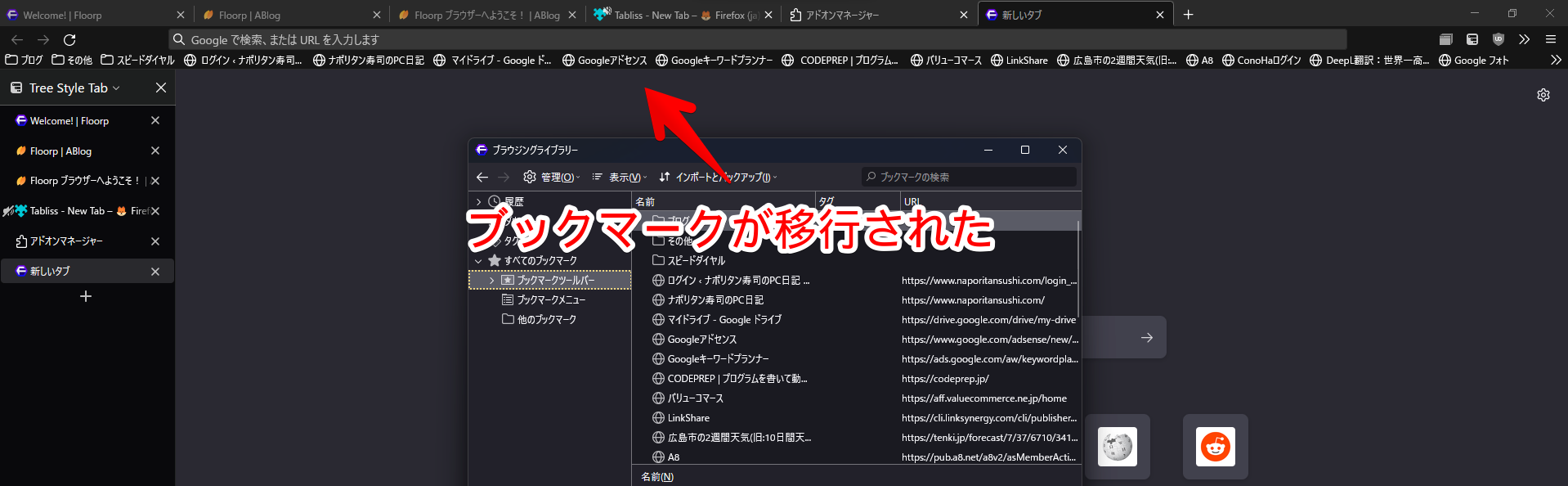Close Floorp | ABlog tab in the sidebar

pyautogui.click(x=155, y=151)
